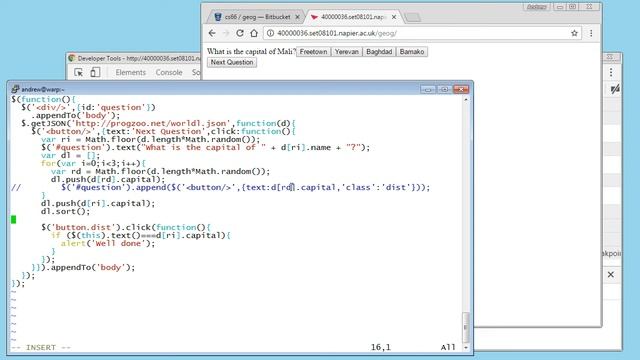Image resolution: width=640 pixels, height=360 pixels.
Task: Open Chrome's three-dot menu
Action: point(591,33)
